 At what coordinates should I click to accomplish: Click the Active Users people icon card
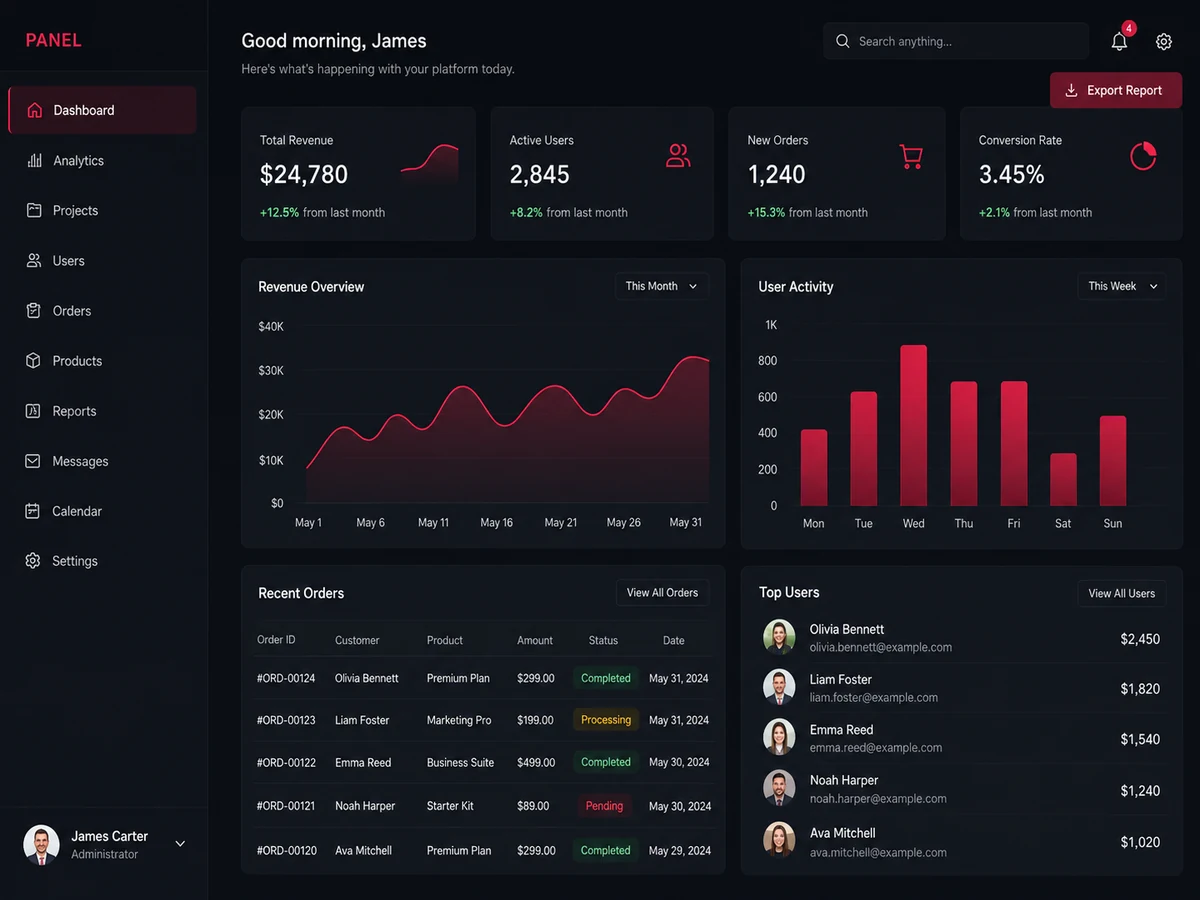(678, 155)
